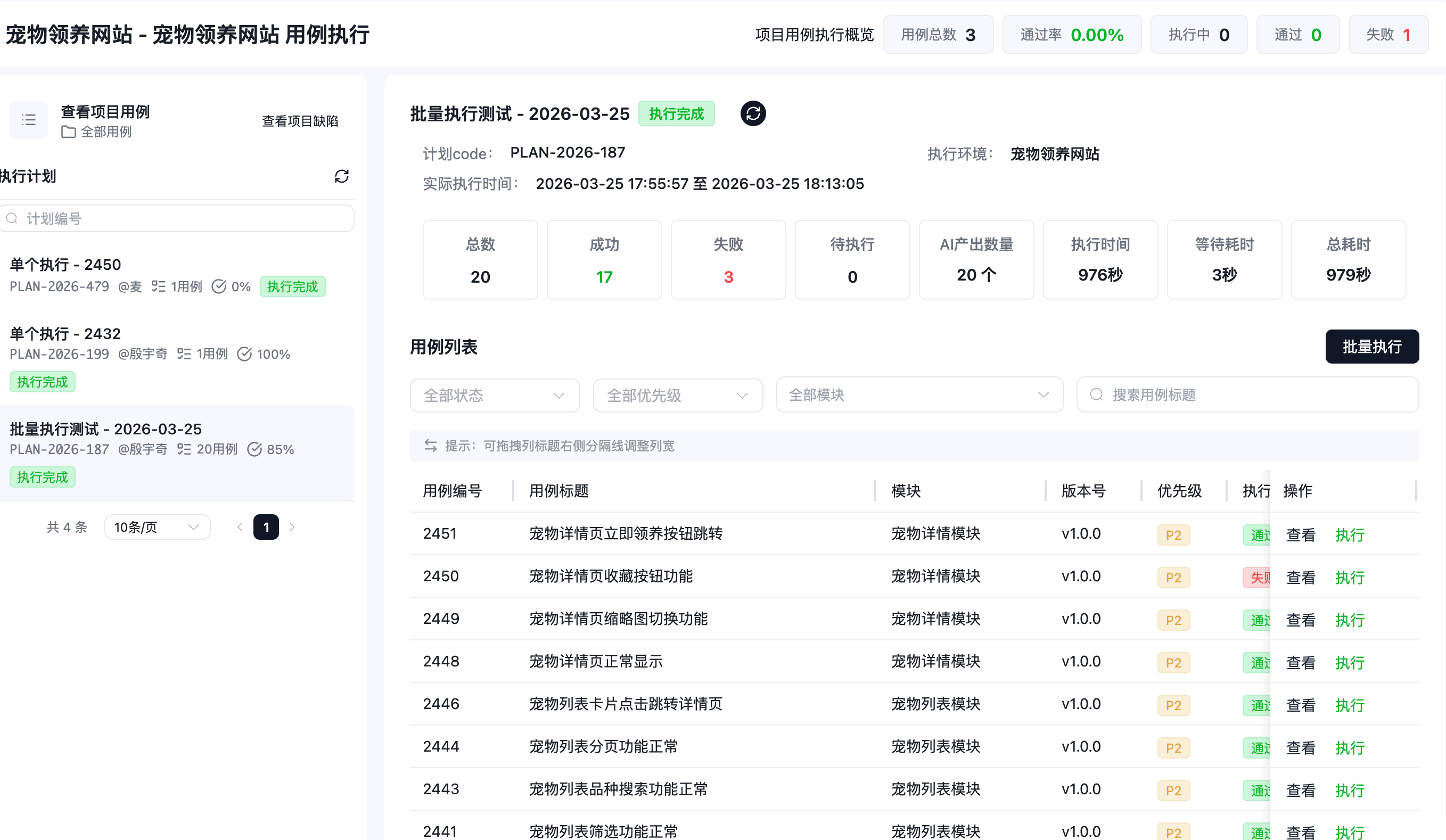Click the 执行完成 badge under PLAN-2026-479
Screen dimensions: 1446x840
click(293, 286)
